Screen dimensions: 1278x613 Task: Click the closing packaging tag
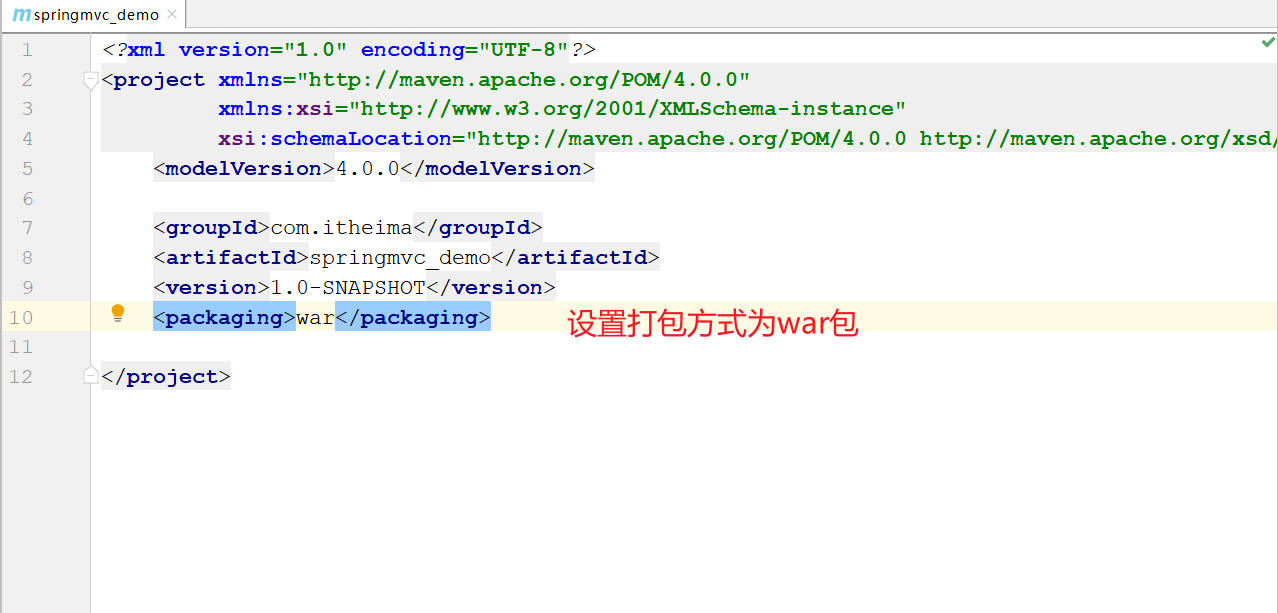412,317
